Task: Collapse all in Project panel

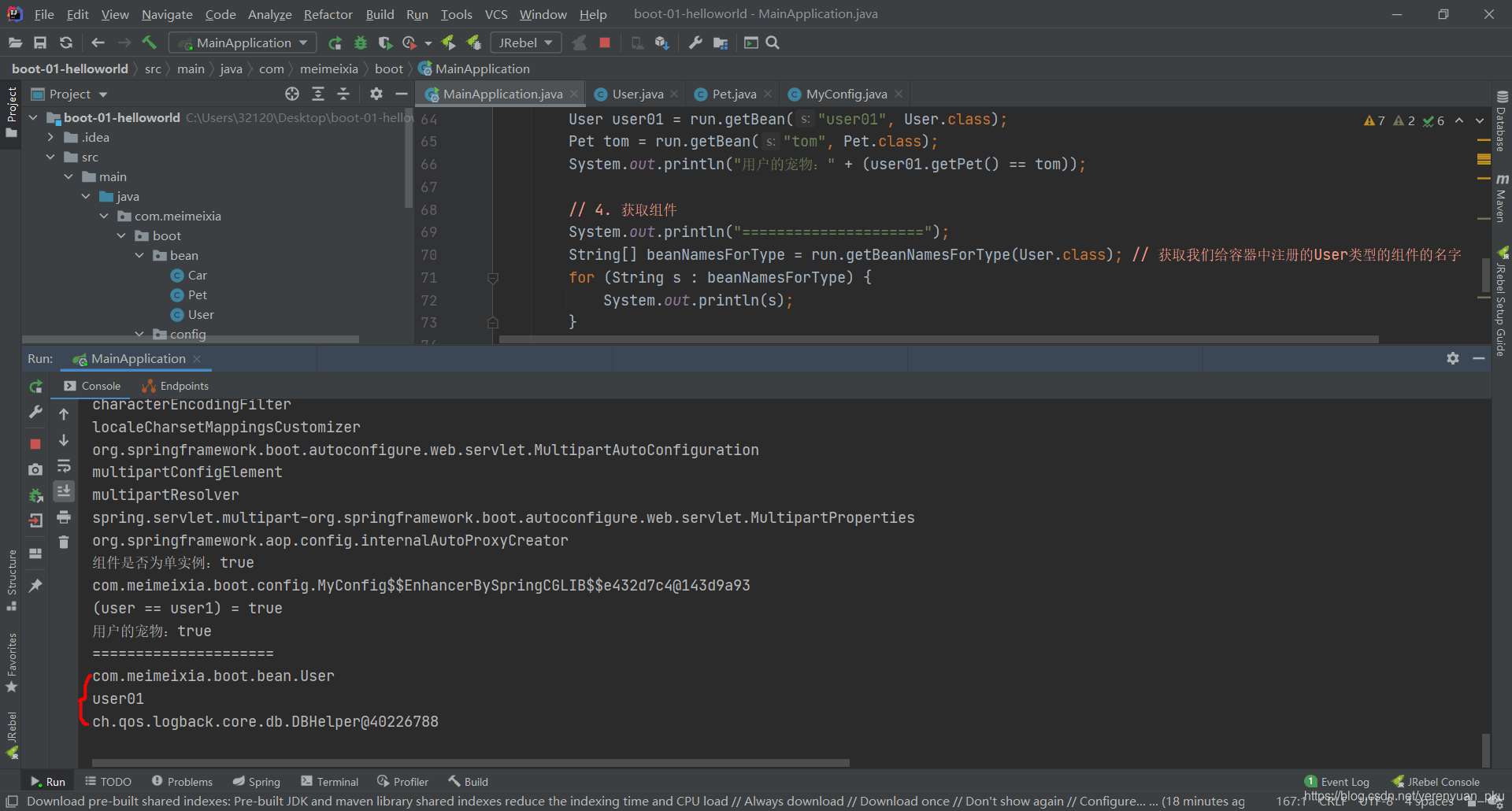Action: pos(343,94)
